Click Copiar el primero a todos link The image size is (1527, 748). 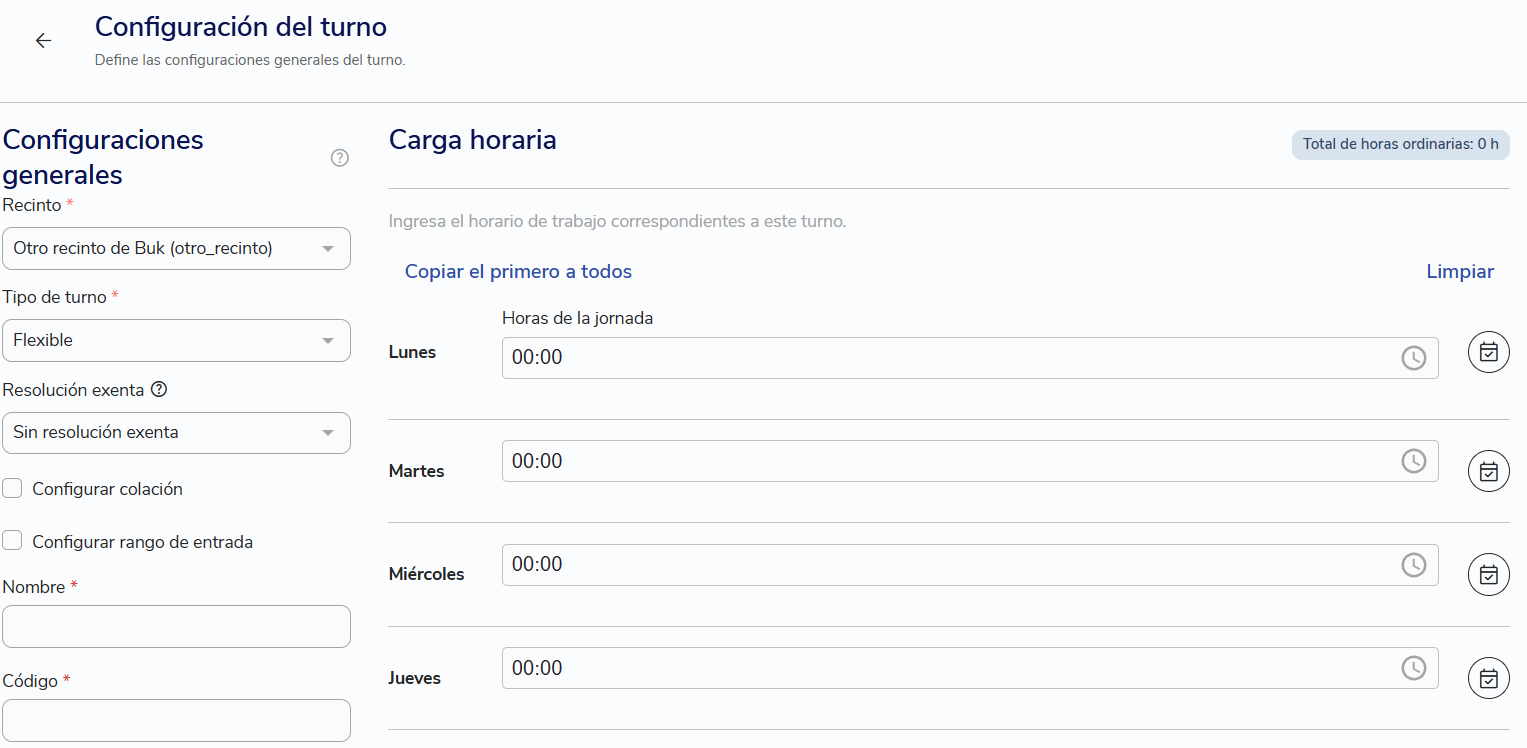(518, 272)
